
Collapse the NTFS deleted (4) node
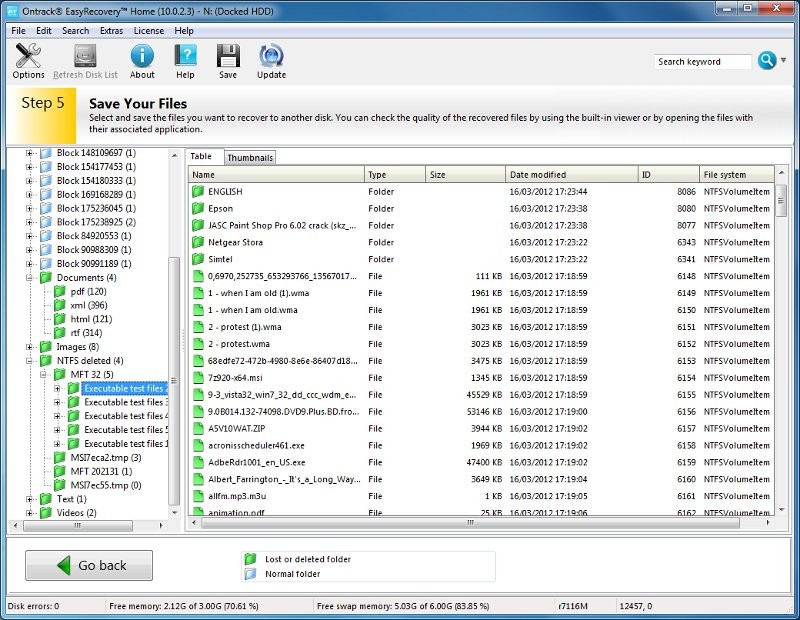click(x=30, y=360)
